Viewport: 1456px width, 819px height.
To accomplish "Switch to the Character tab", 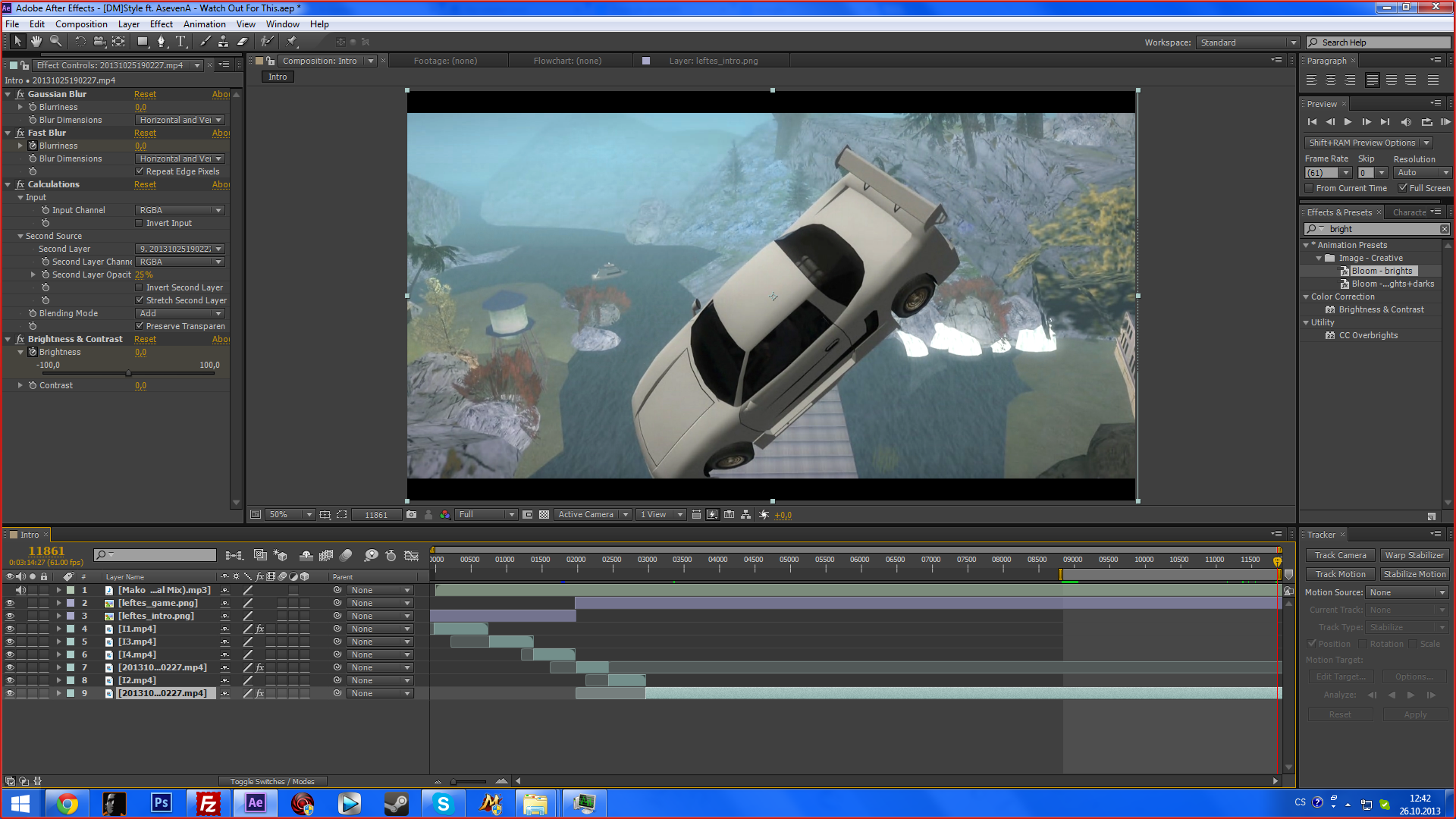I will click(1409, 212).
